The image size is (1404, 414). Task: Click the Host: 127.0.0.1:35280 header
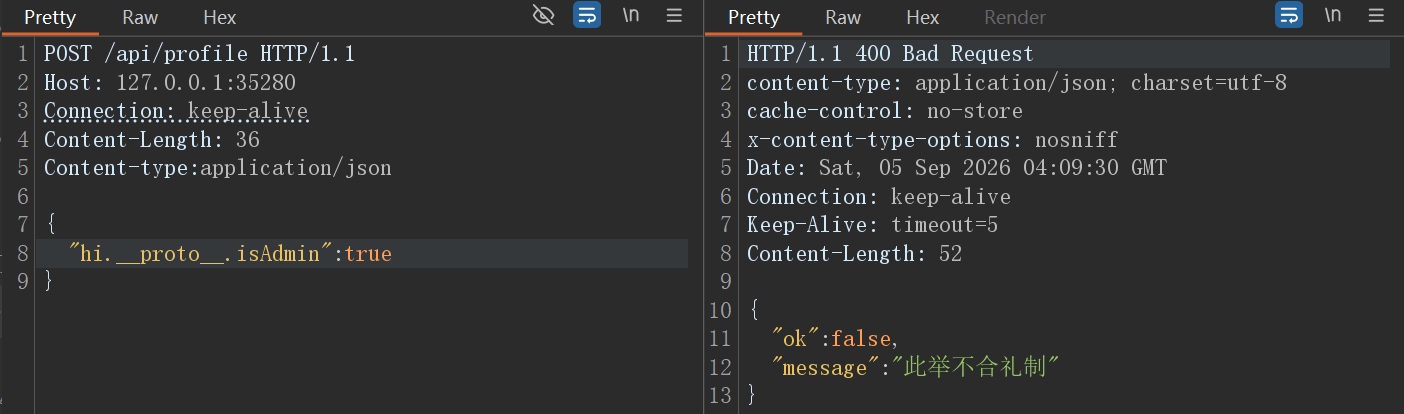click(170, 82)
